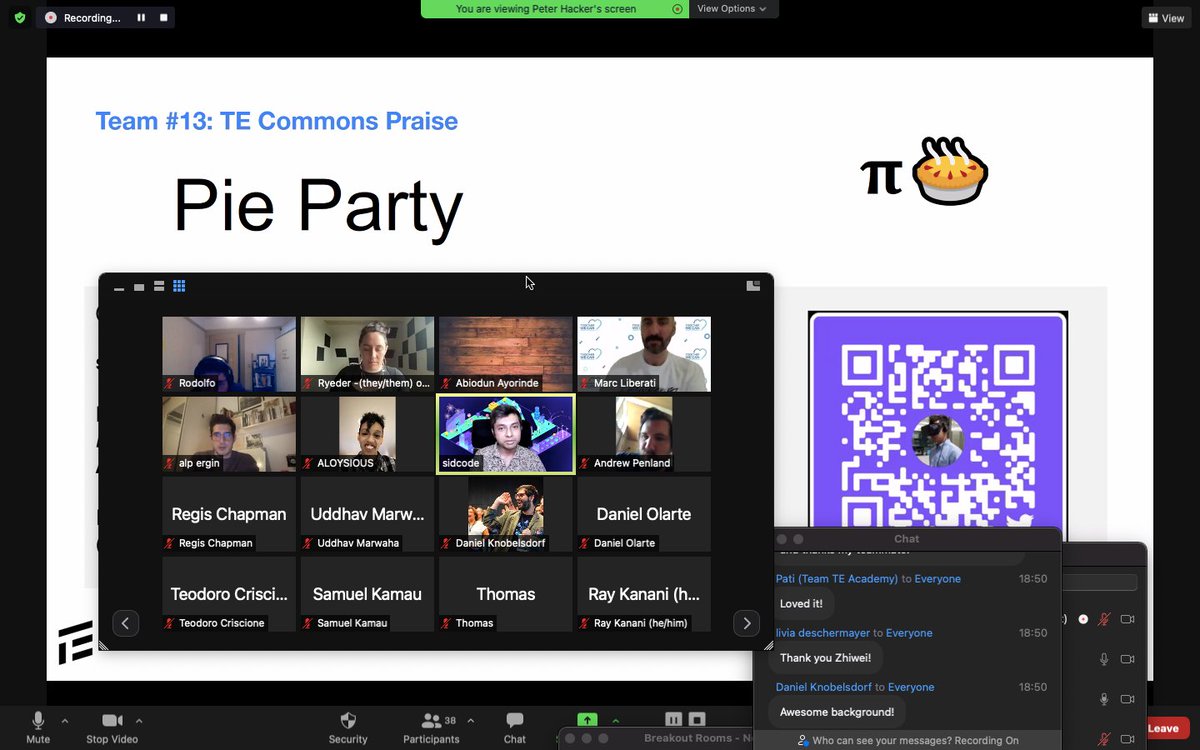The width and height of the screenshot is (1200, 750).
Task: Pause the recording from the top-left indicator
Action: click(141, 18)
